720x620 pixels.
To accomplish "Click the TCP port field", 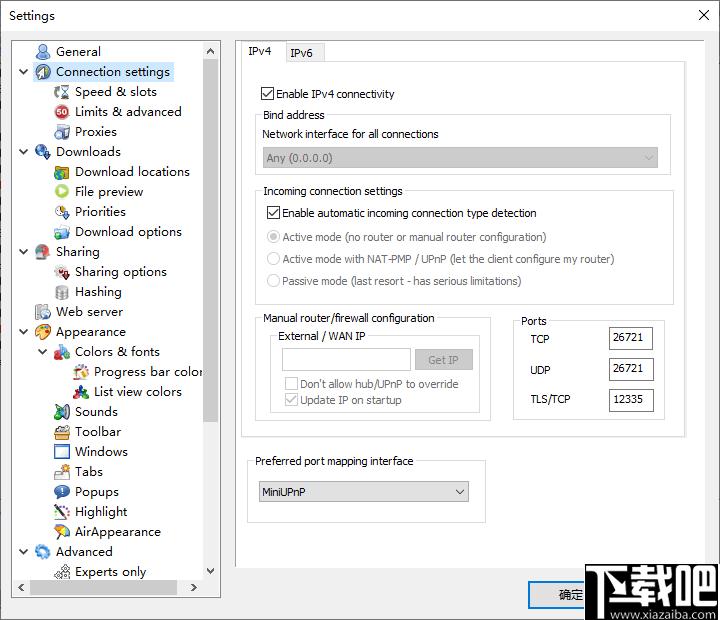I will [631, 338].
